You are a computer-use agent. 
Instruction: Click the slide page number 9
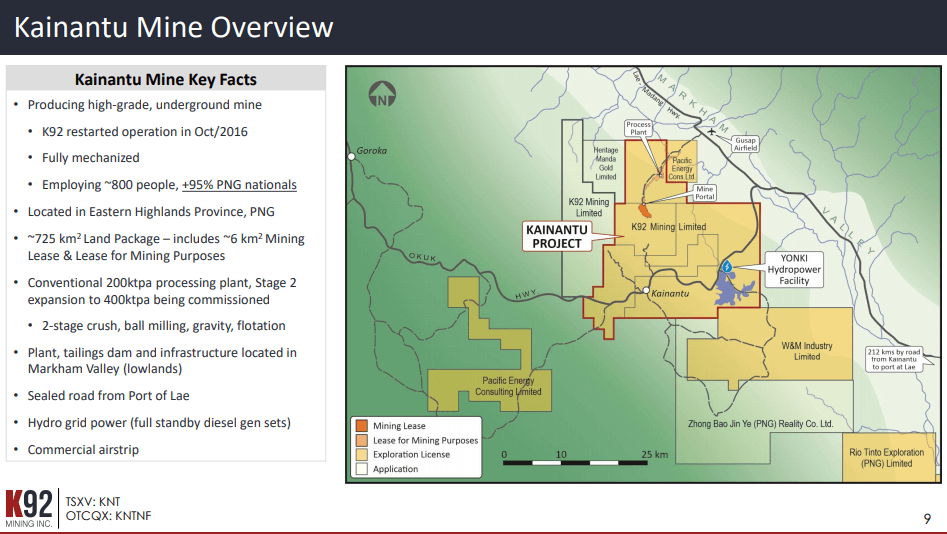(927, 518)
